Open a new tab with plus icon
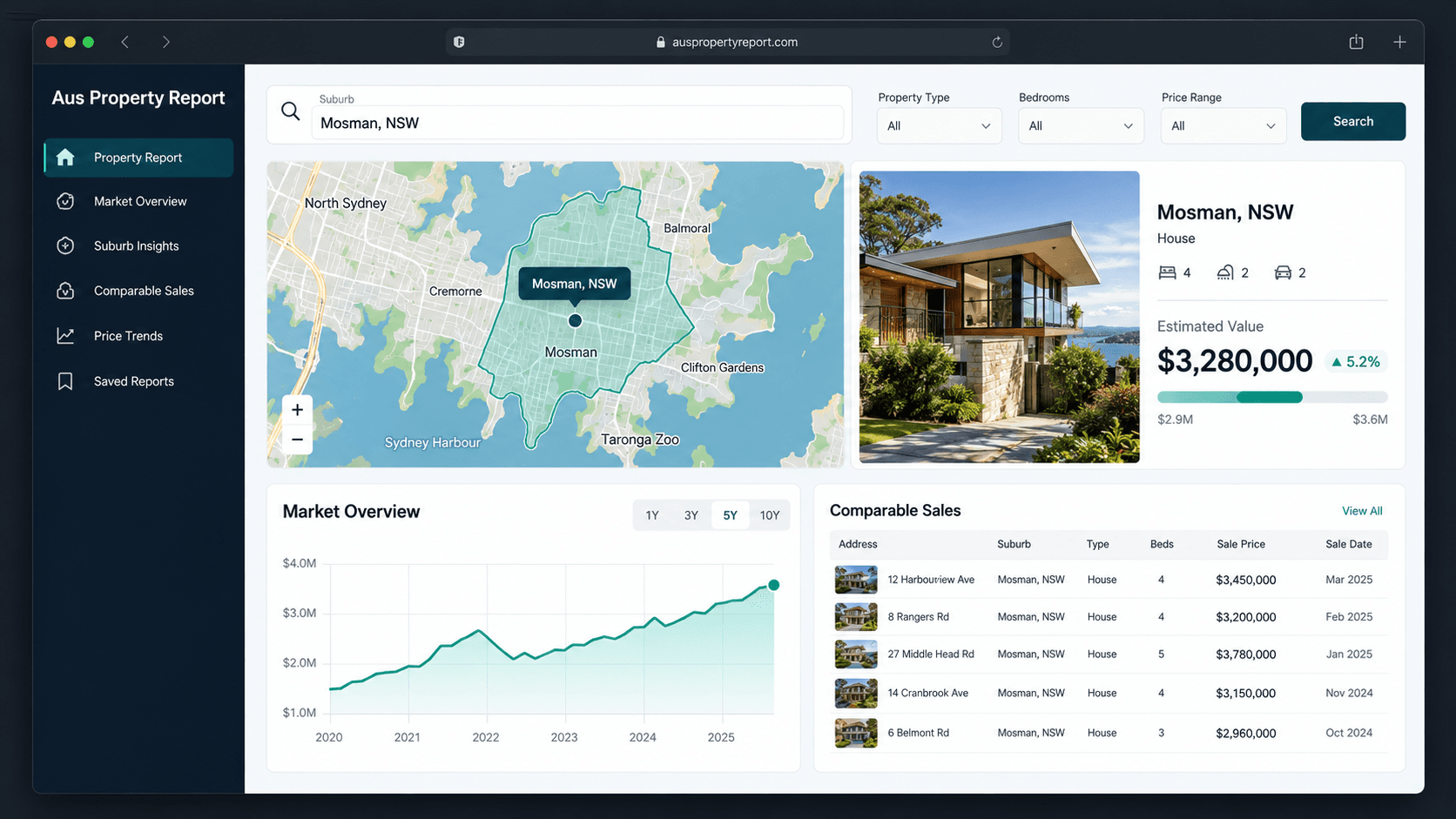 click(x=1399, y=42)
